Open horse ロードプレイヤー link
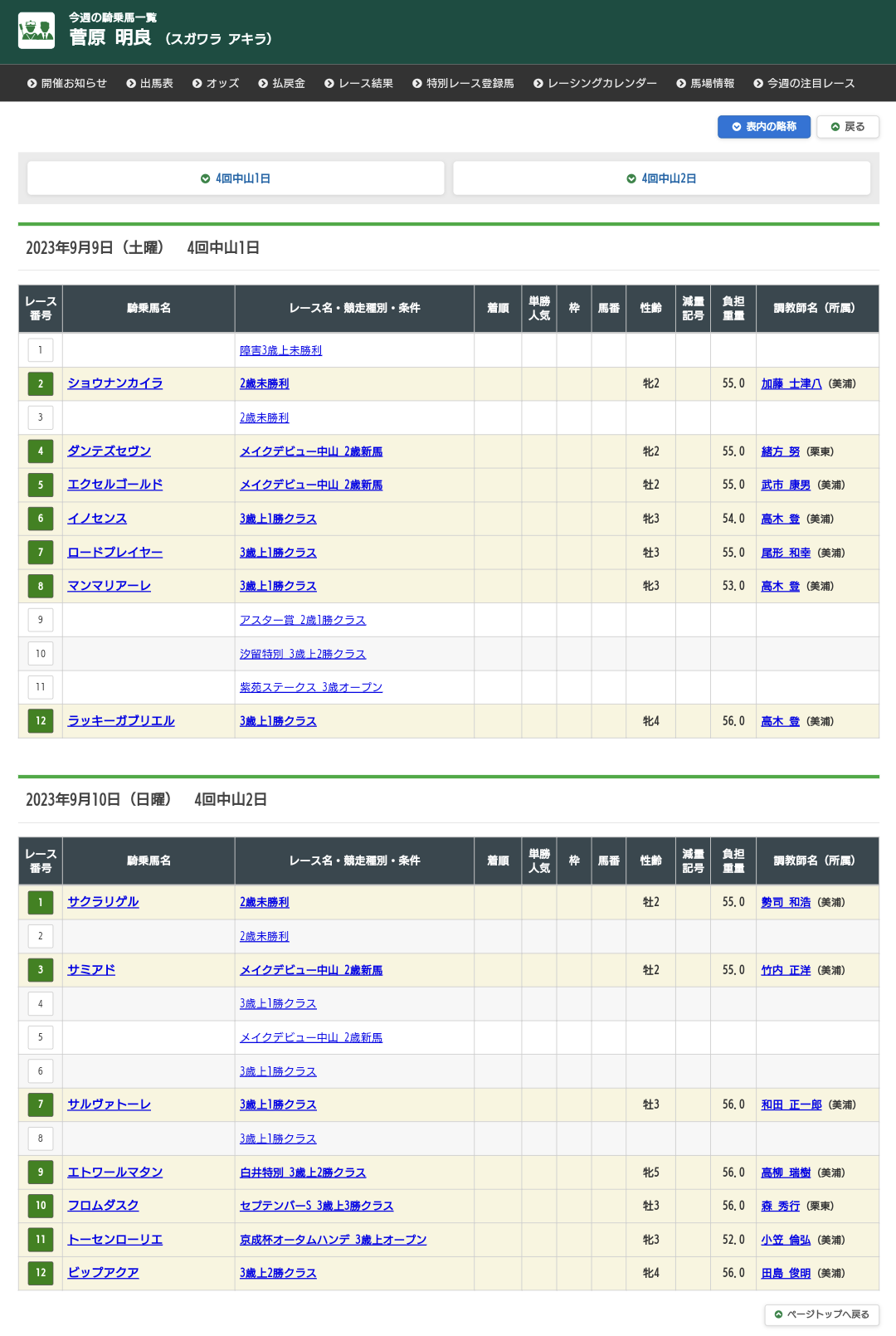 (x=115, y=553)
